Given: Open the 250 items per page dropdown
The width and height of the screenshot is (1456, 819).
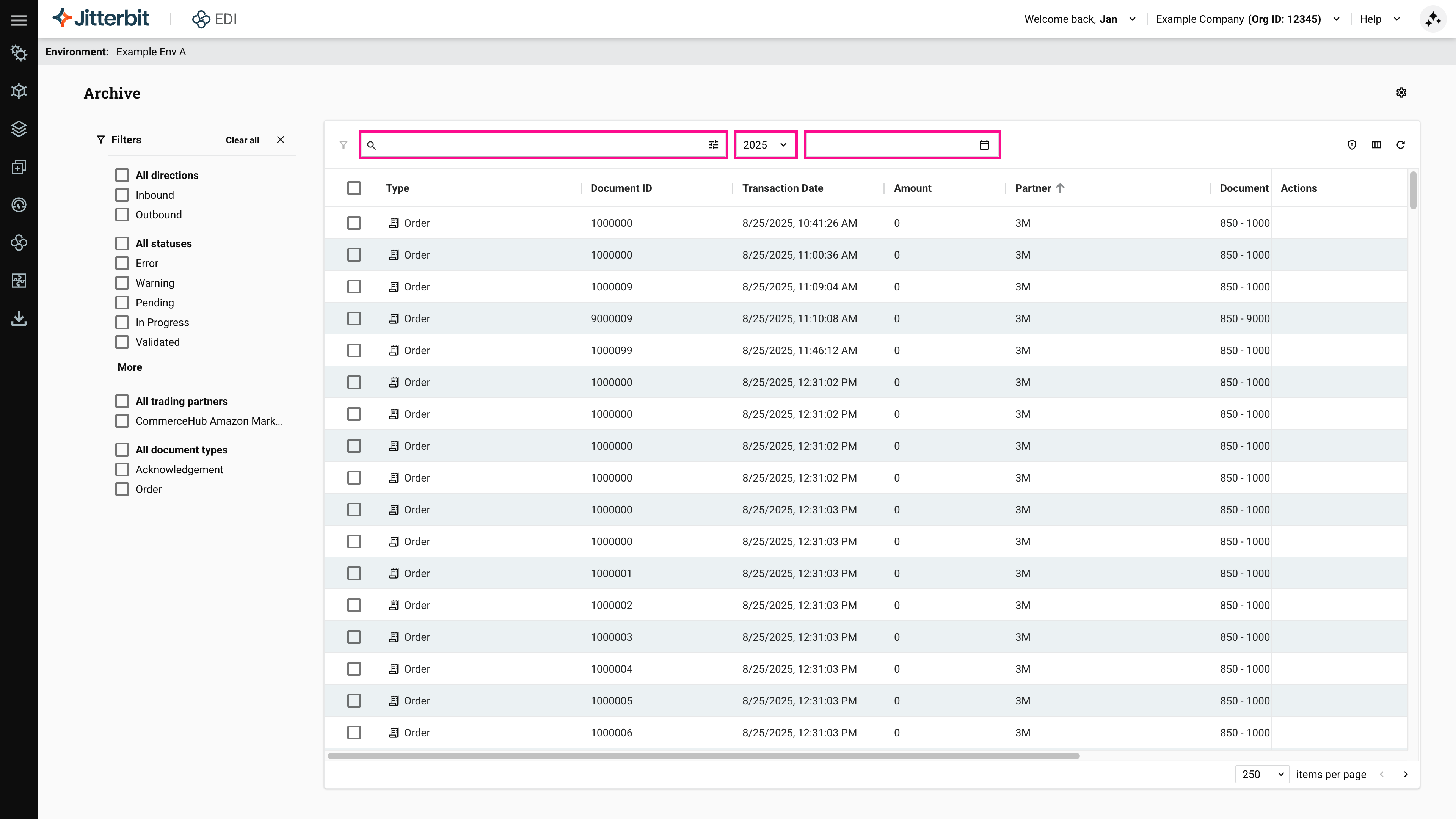Looking at the screenshot, I should [1262, 774].
